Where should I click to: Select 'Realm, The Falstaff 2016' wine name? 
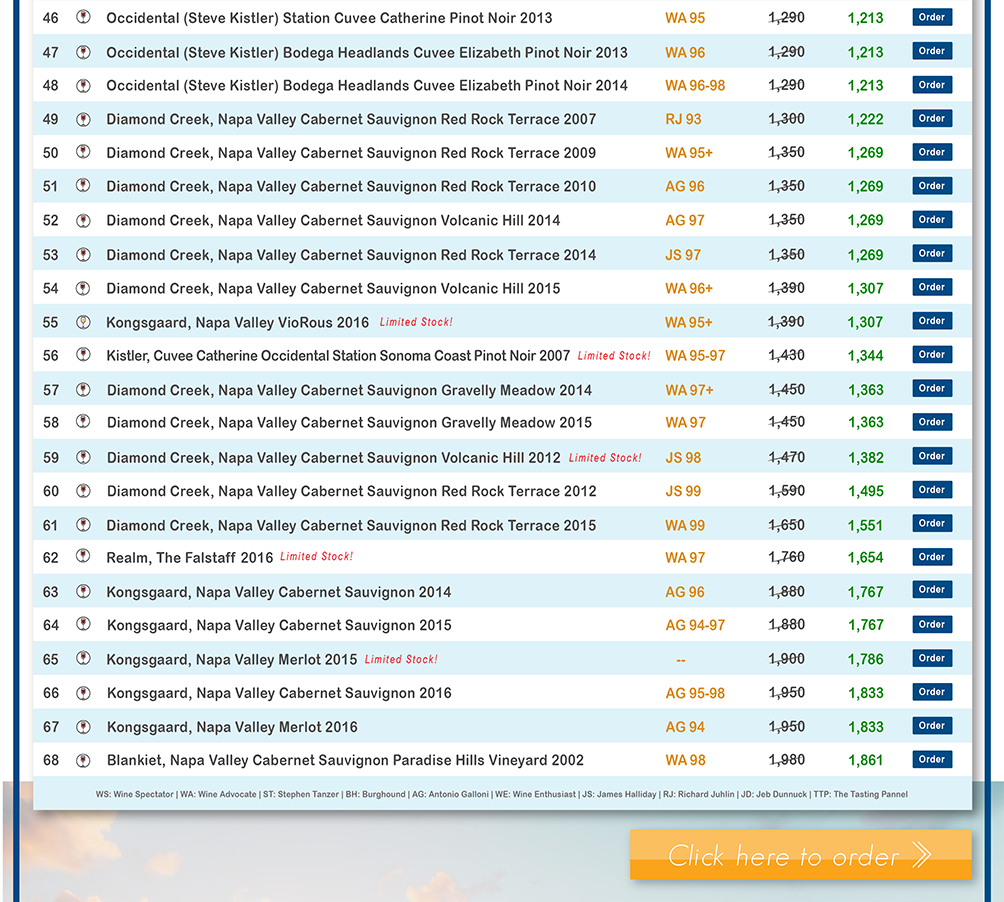(190, 558)
